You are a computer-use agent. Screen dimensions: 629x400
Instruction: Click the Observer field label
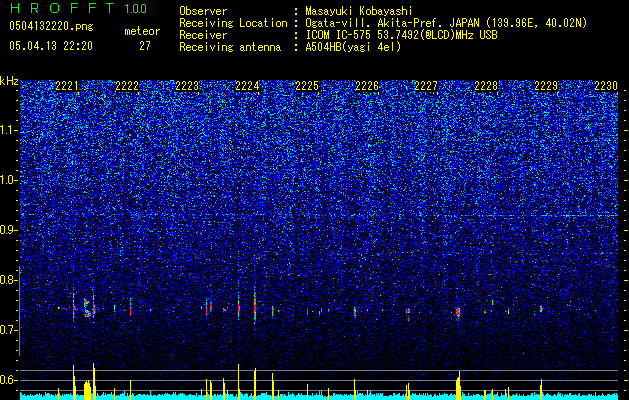point(203,12)
